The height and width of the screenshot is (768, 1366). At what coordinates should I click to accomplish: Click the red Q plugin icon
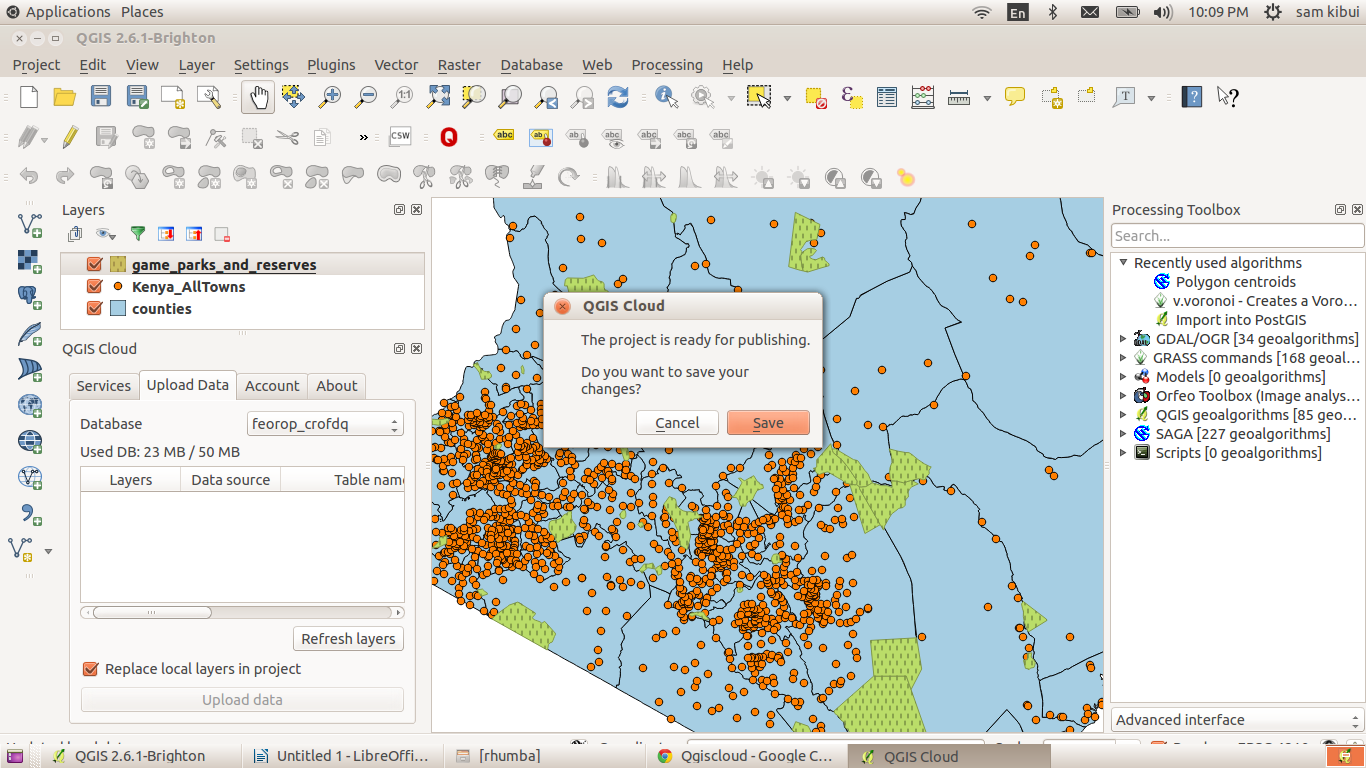click(x=449, y=137)
